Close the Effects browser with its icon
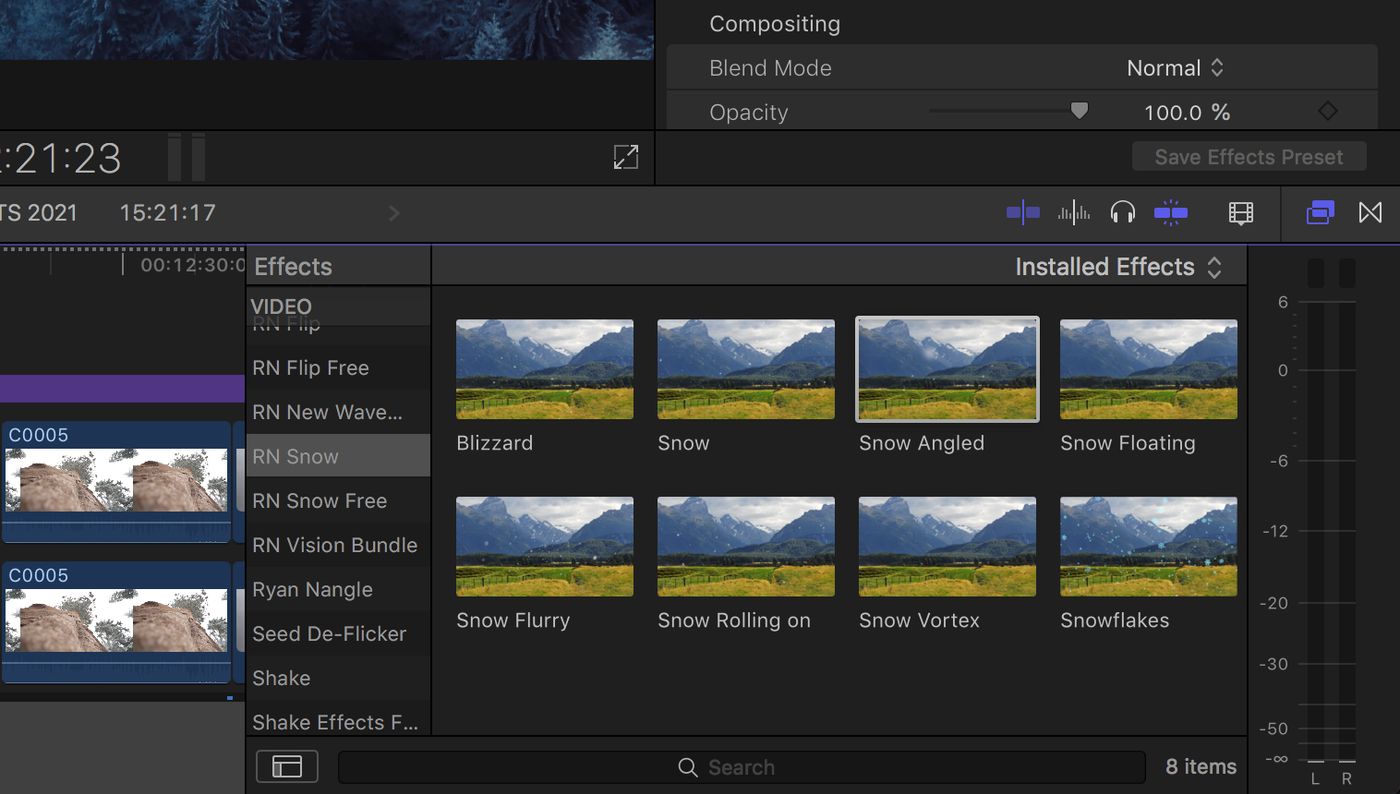 (1320, 213)
